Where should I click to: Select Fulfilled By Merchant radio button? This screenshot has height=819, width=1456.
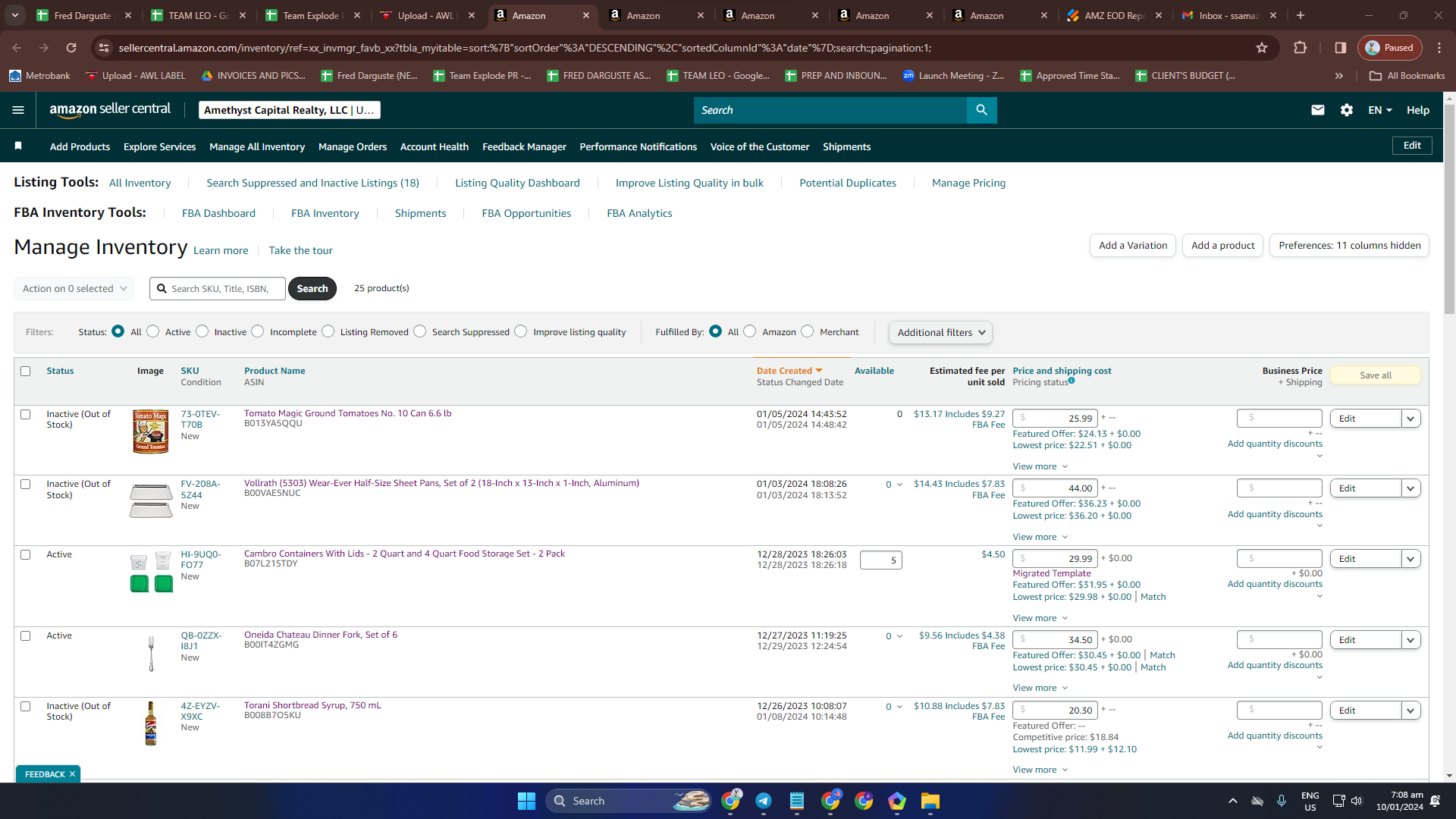(x=808, y=331)
